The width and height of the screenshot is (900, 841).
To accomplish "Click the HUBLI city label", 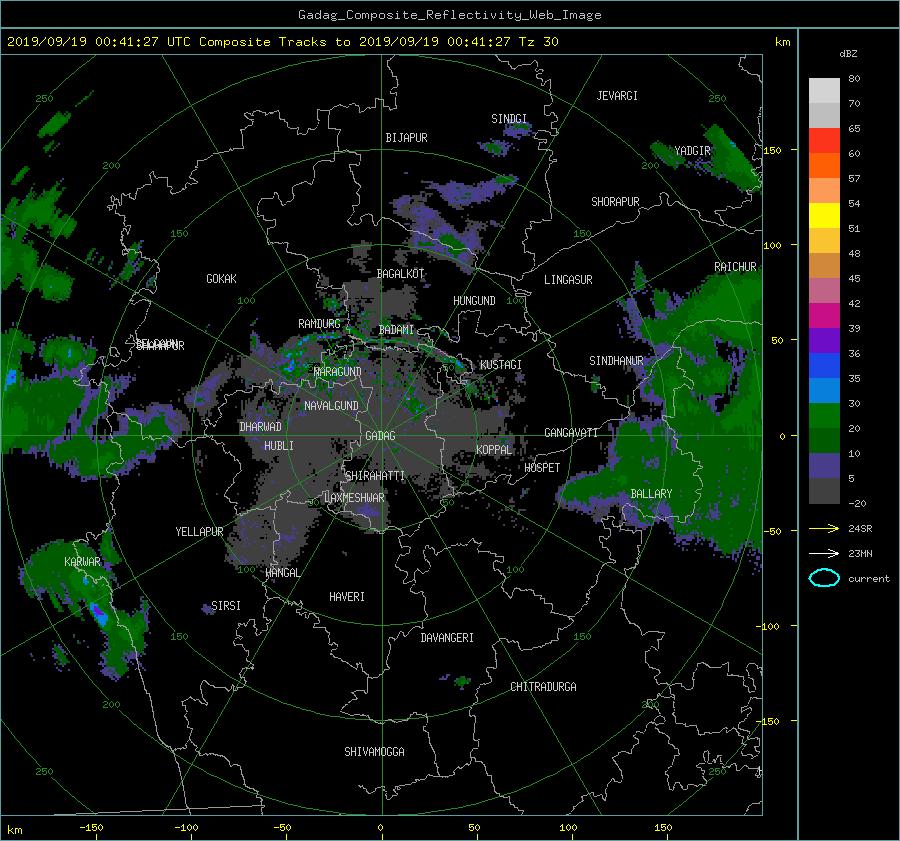I will point(279,445).
